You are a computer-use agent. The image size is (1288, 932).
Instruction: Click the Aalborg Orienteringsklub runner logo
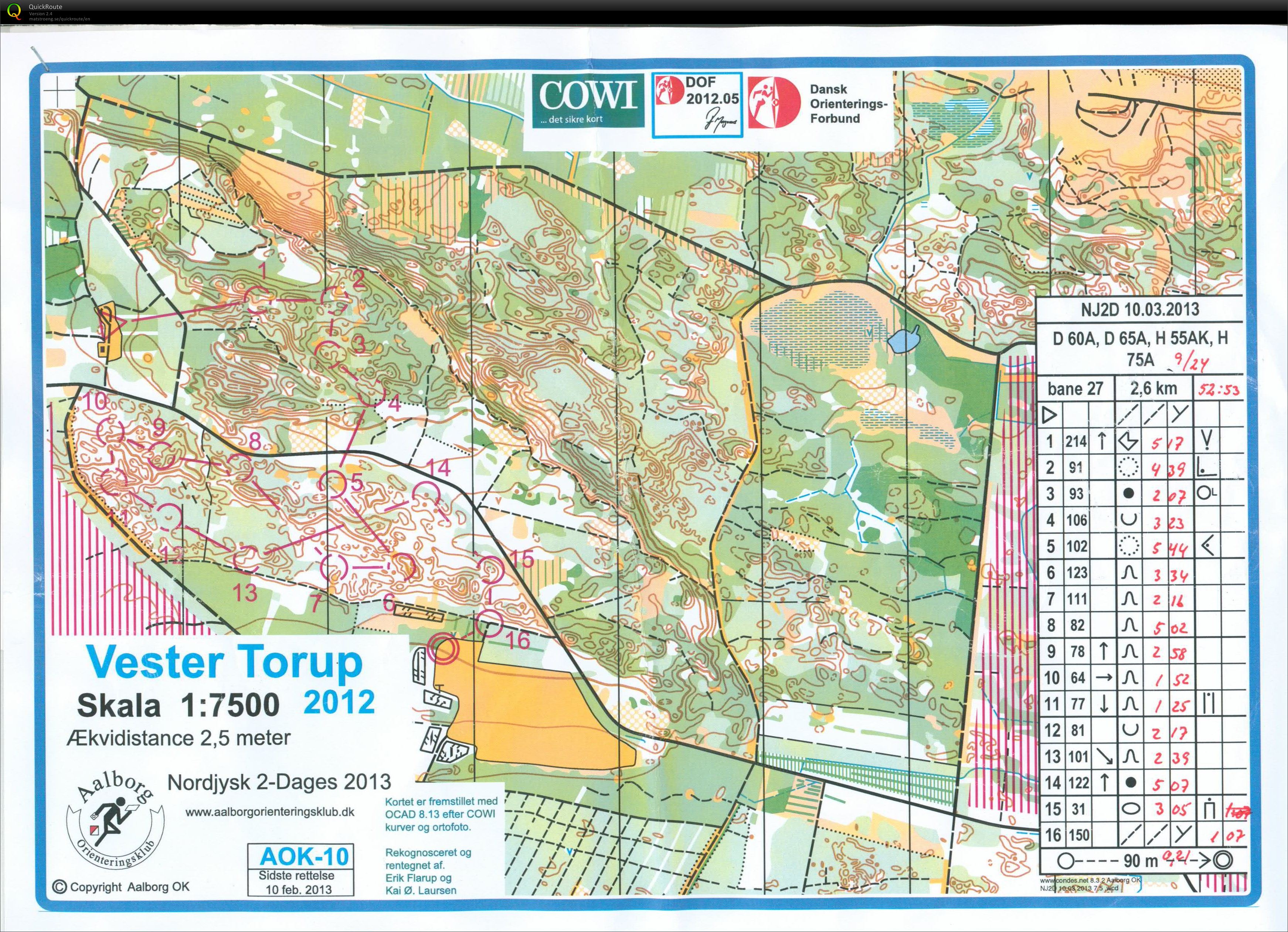116,820
